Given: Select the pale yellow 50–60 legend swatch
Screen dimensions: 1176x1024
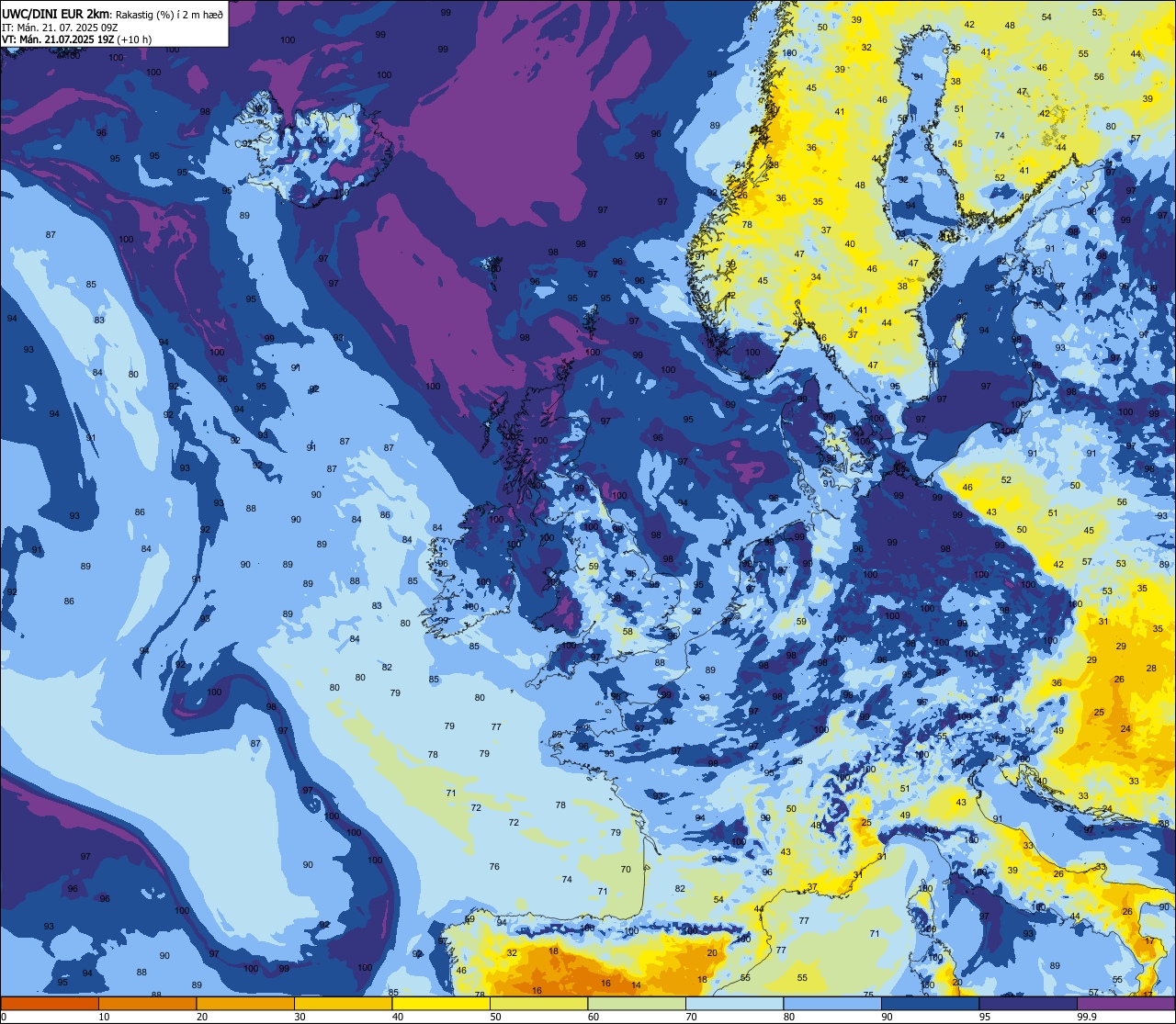Looking at the screenshot, I should [x=539, y=1004].
